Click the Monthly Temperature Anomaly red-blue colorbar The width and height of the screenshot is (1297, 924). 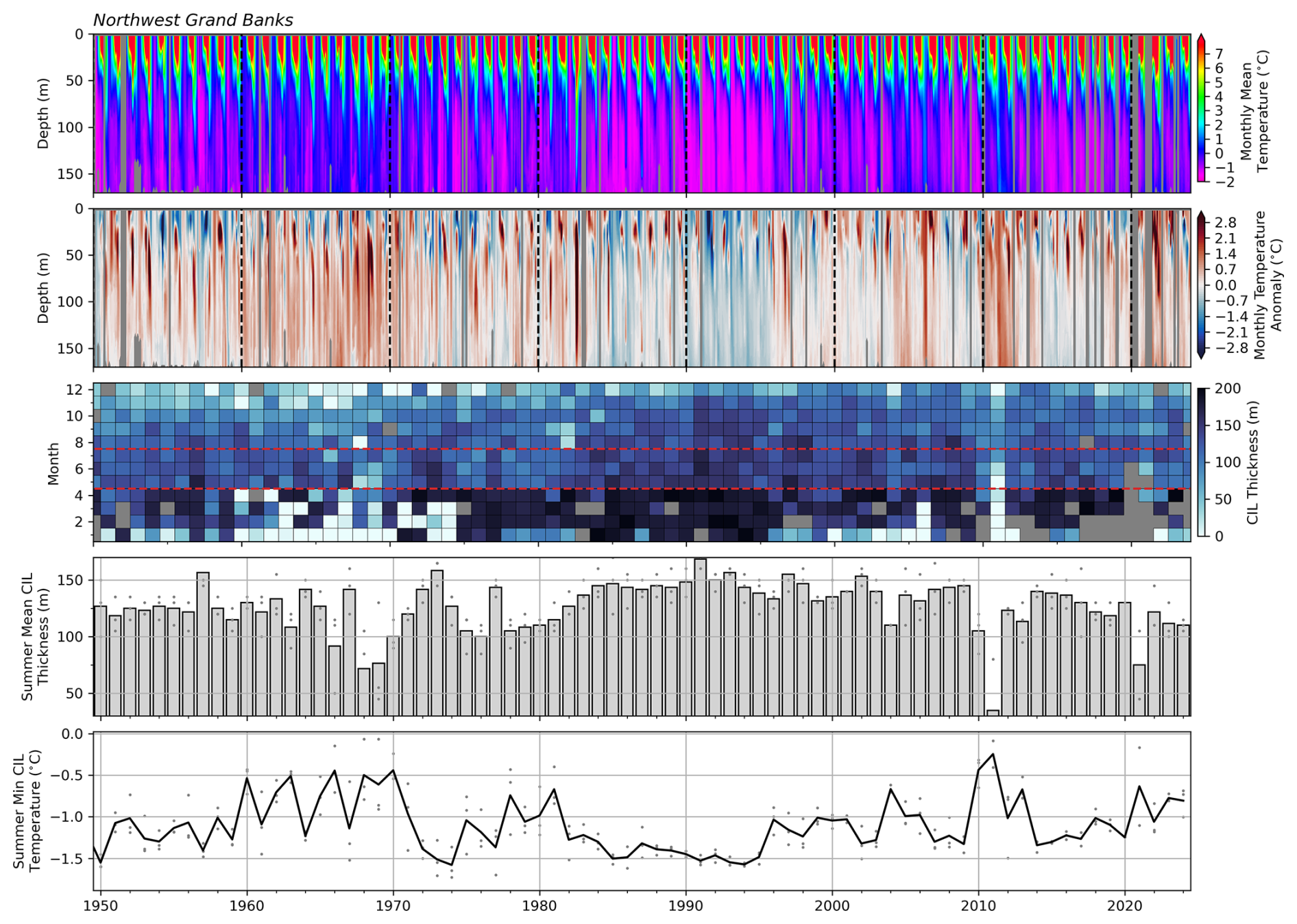pos(1201,284)
